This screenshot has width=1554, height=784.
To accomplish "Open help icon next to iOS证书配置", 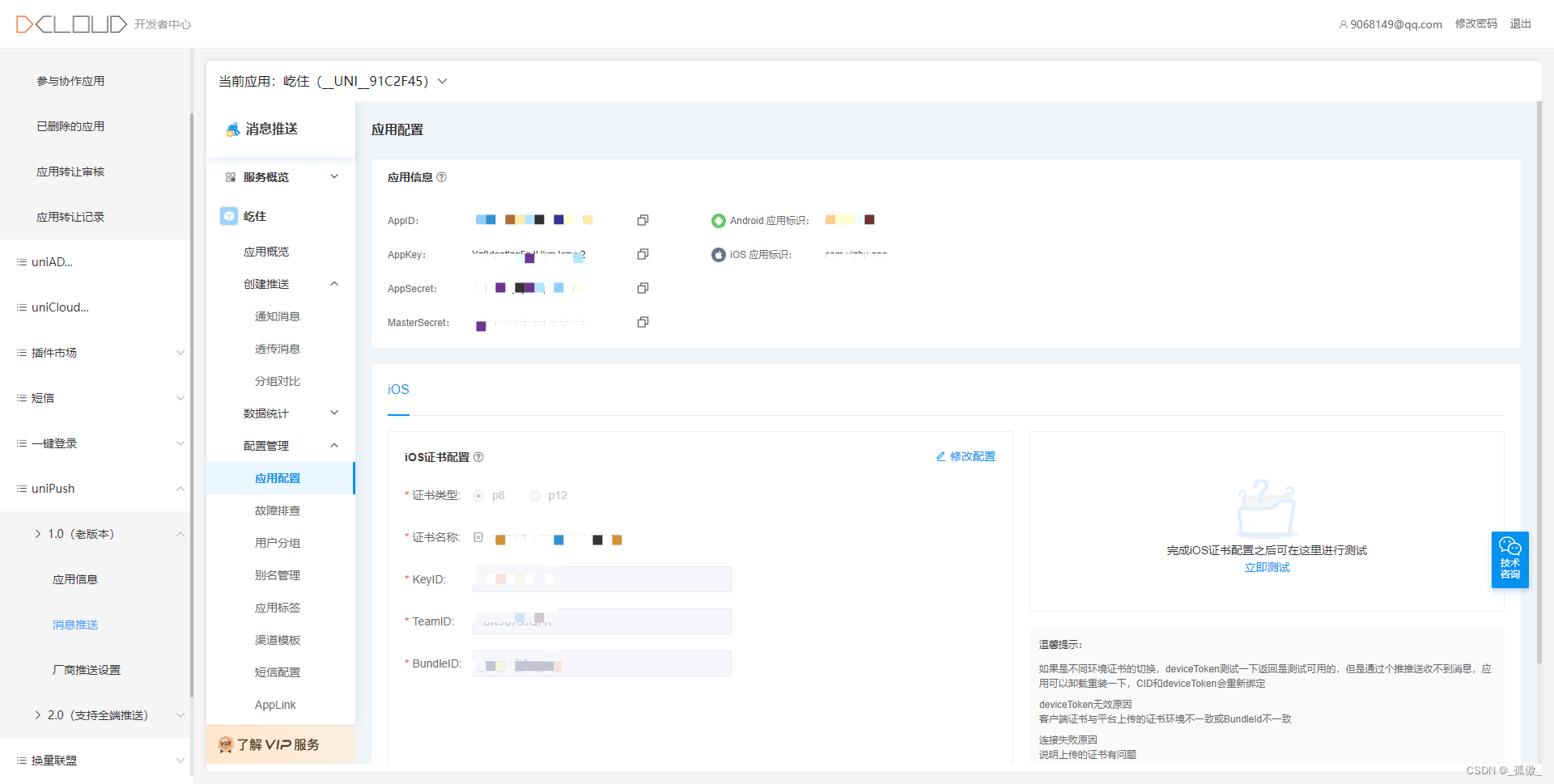I will pos(478,457).
